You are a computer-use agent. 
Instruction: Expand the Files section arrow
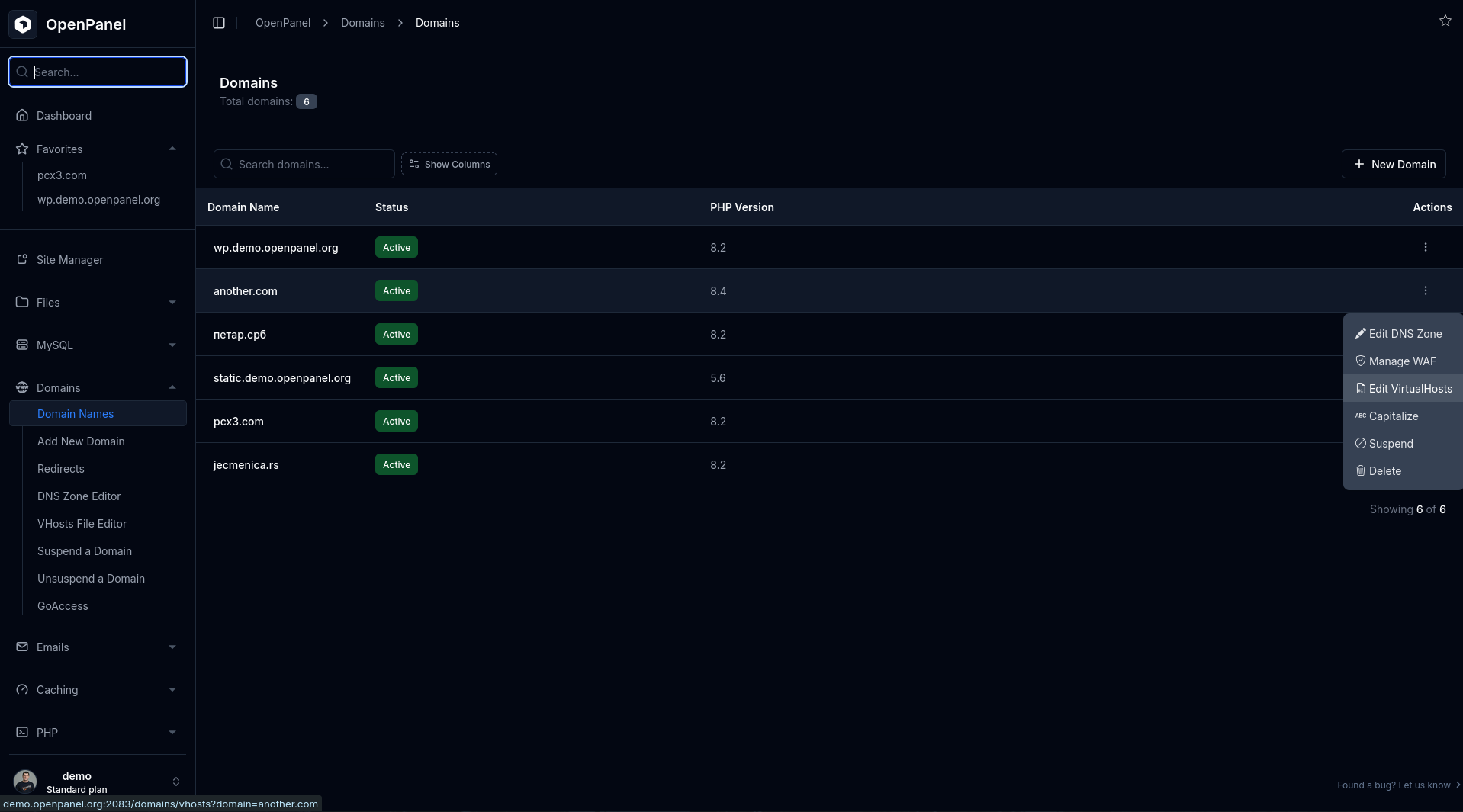click(172, 302)
